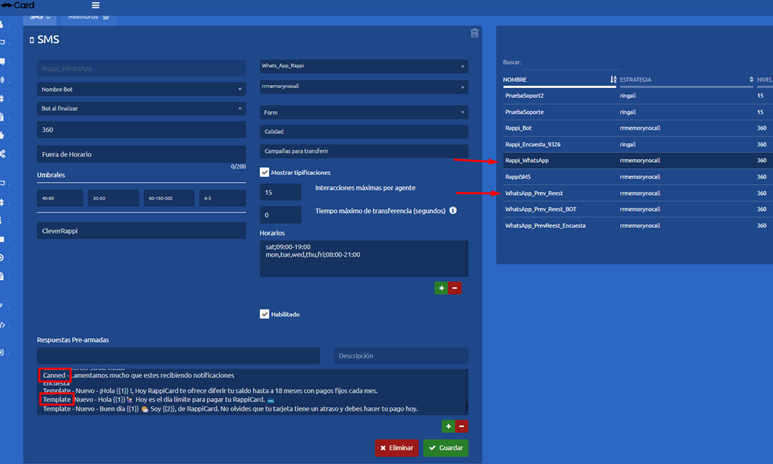
Task: Click the info icon beside transfer time
Action: pos(453,211)
